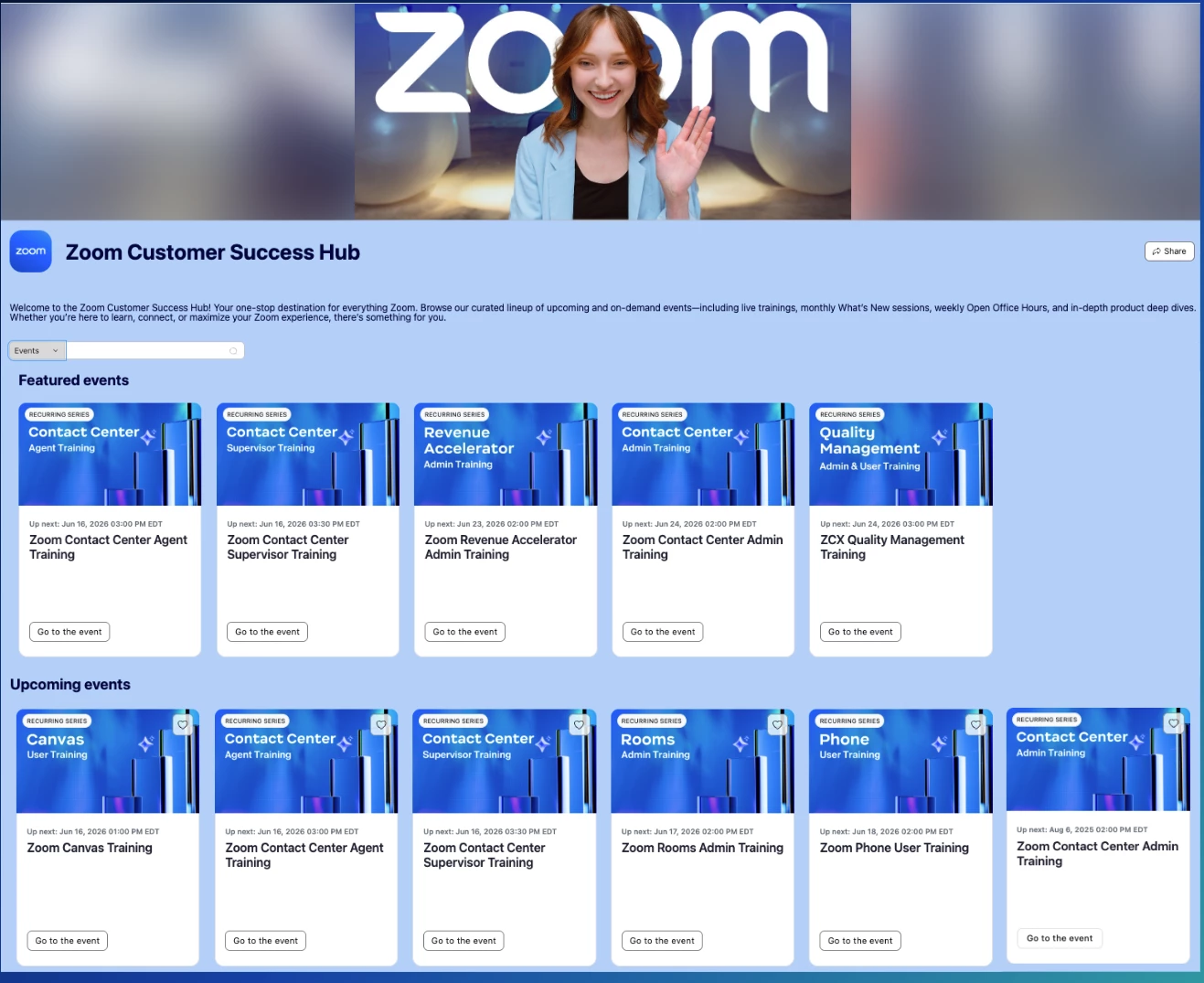Open the featured 'Zoom Contact Center Supervisor Training' title
The height and width of the screenshot is (983, 1204).
[288, 547]
